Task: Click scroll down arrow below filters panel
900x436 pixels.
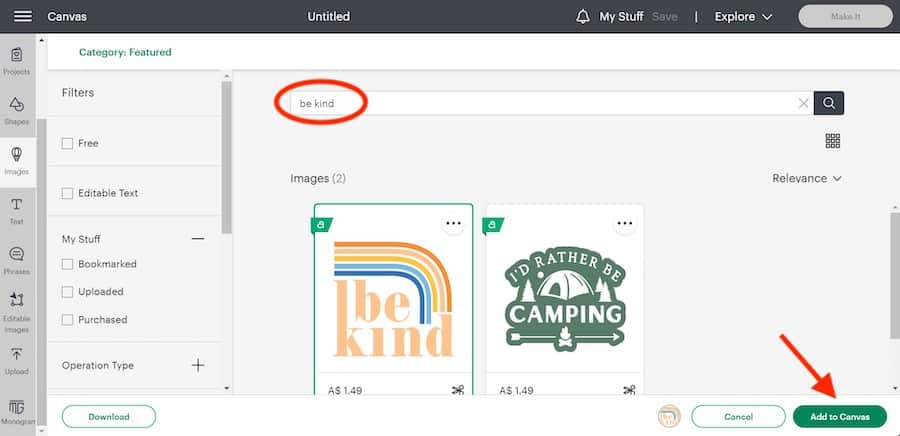Action: (226, 388)
